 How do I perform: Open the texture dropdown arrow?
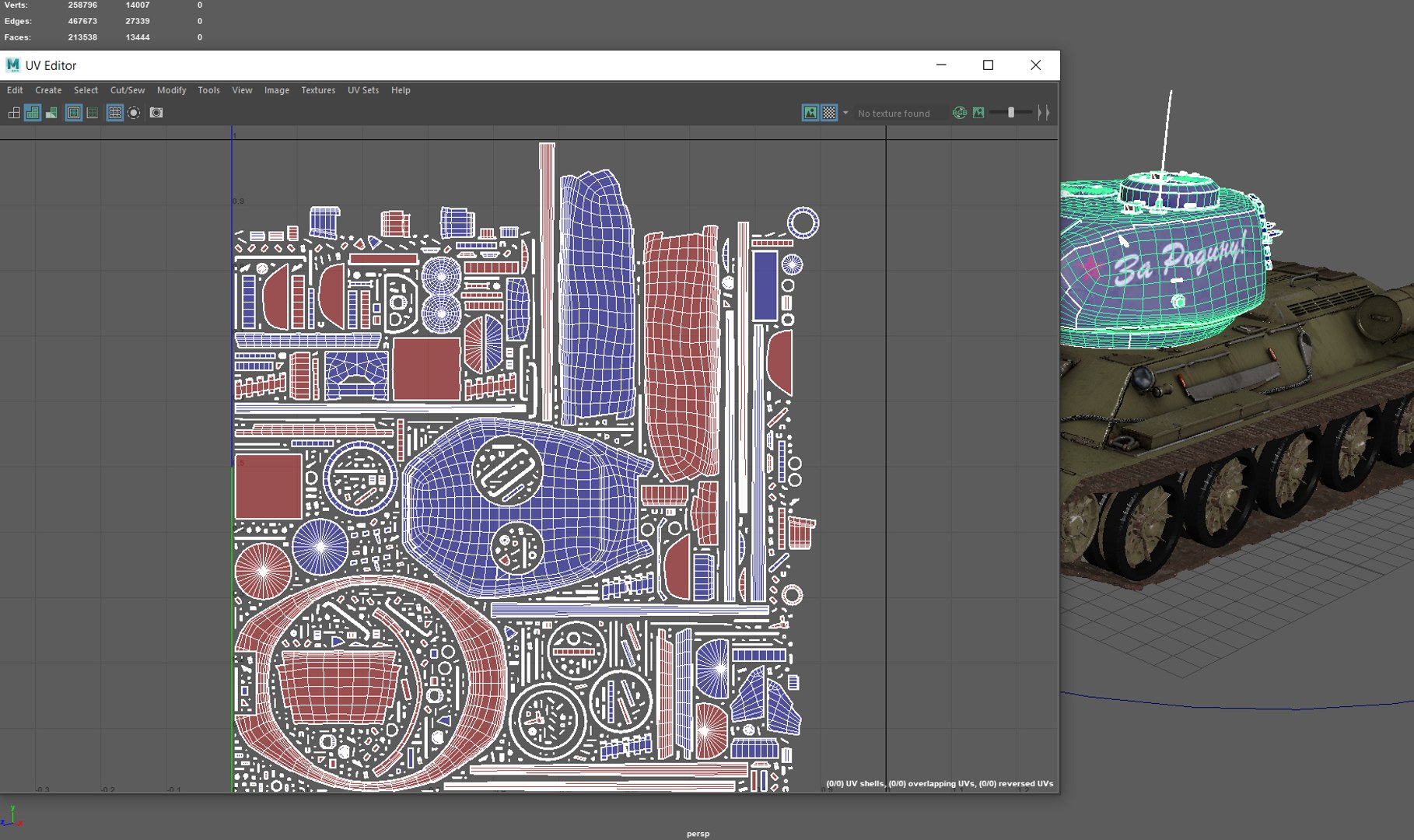click(x=845, y=113)
